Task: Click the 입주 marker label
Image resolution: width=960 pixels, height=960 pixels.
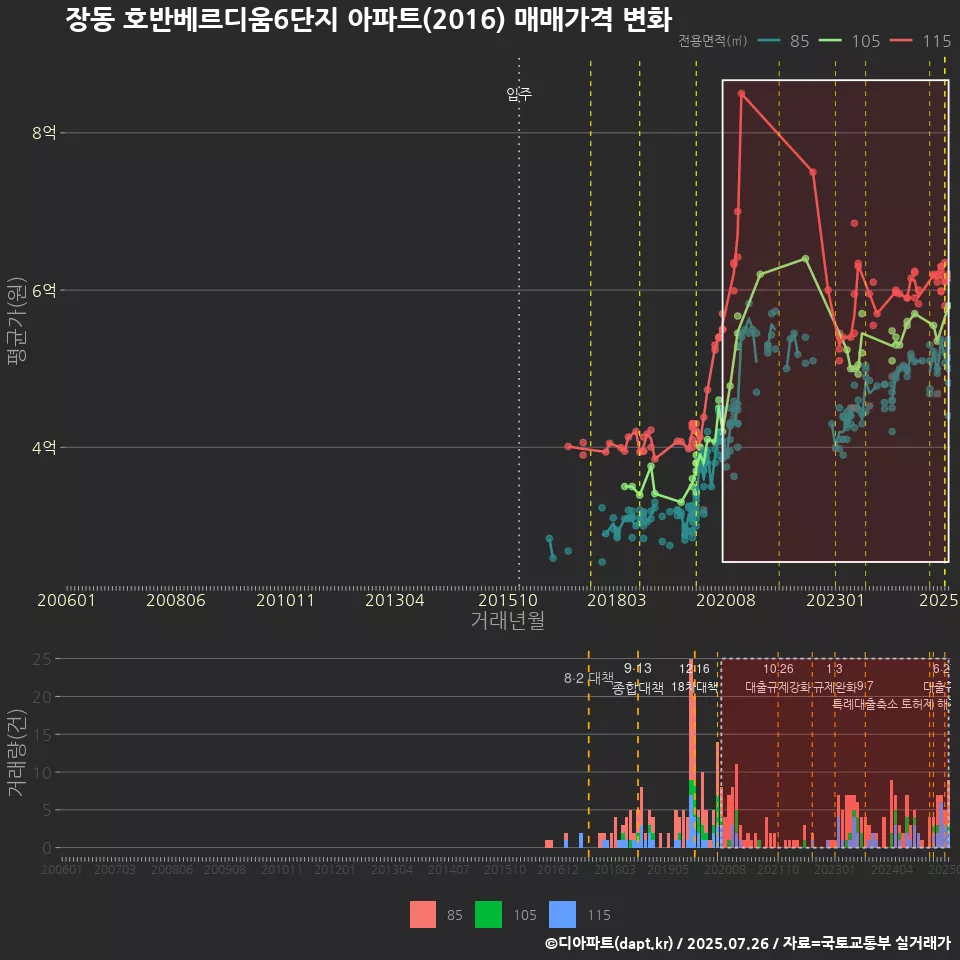Action: click(519, 94)
